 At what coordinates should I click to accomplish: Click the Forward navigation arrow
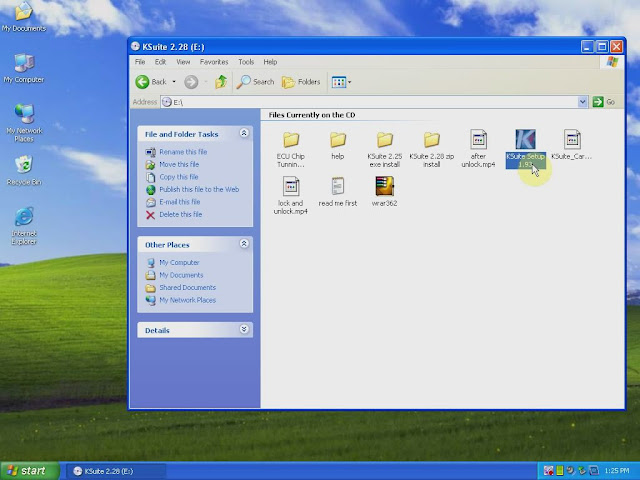pyautogui.click(x=191, y=82)
